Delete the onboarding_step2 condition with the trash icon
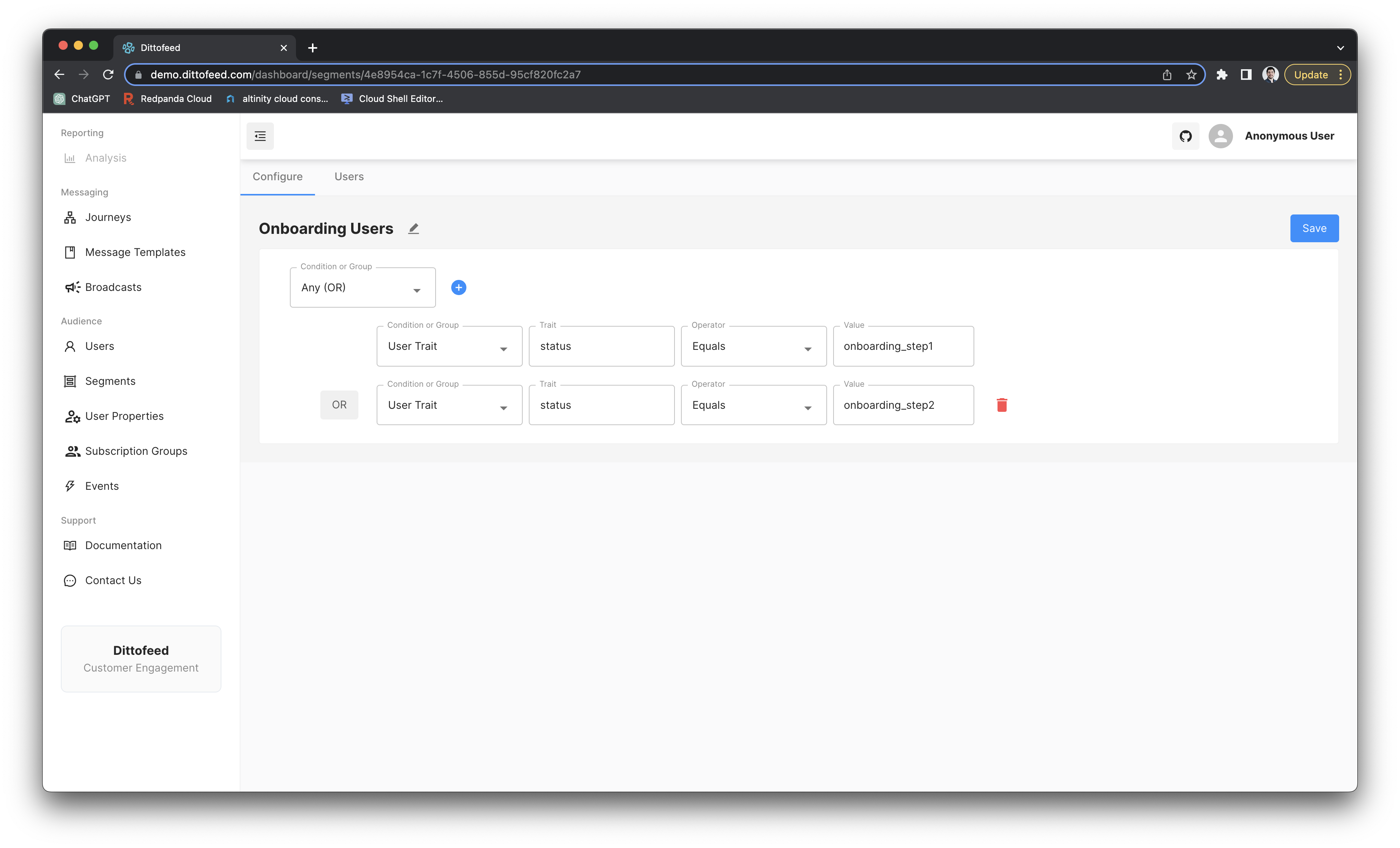This screenshot has height=848, width=1400. point(1002,405)
